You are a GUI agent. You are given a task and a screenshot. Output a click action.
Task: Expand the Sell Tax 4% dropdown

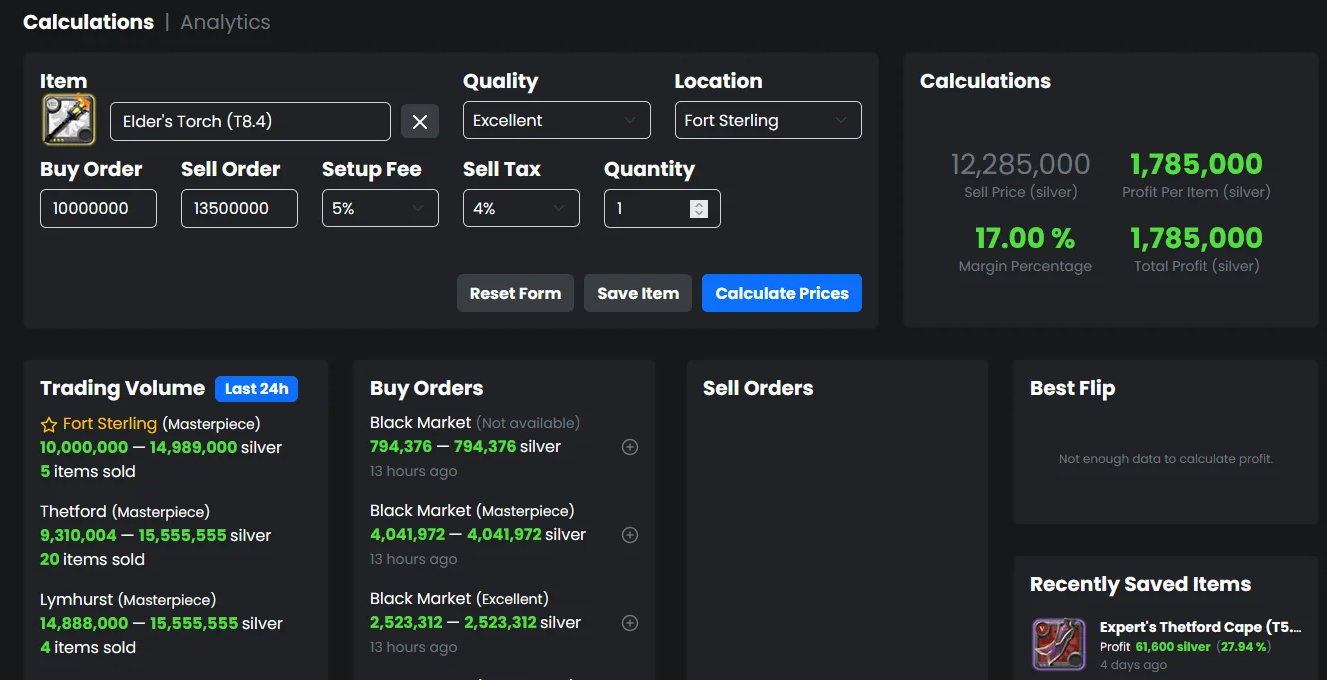coord(521,208)
